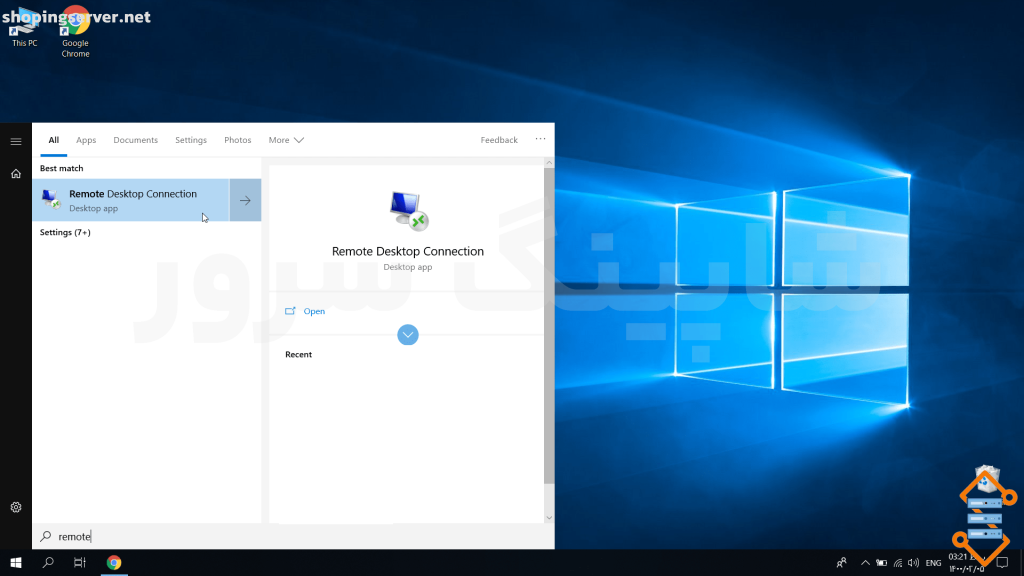Image resolution: width=1024 pixels, height=576 pixels.
Task: Click the search box containing 'remote'
Action: [293, 536]
